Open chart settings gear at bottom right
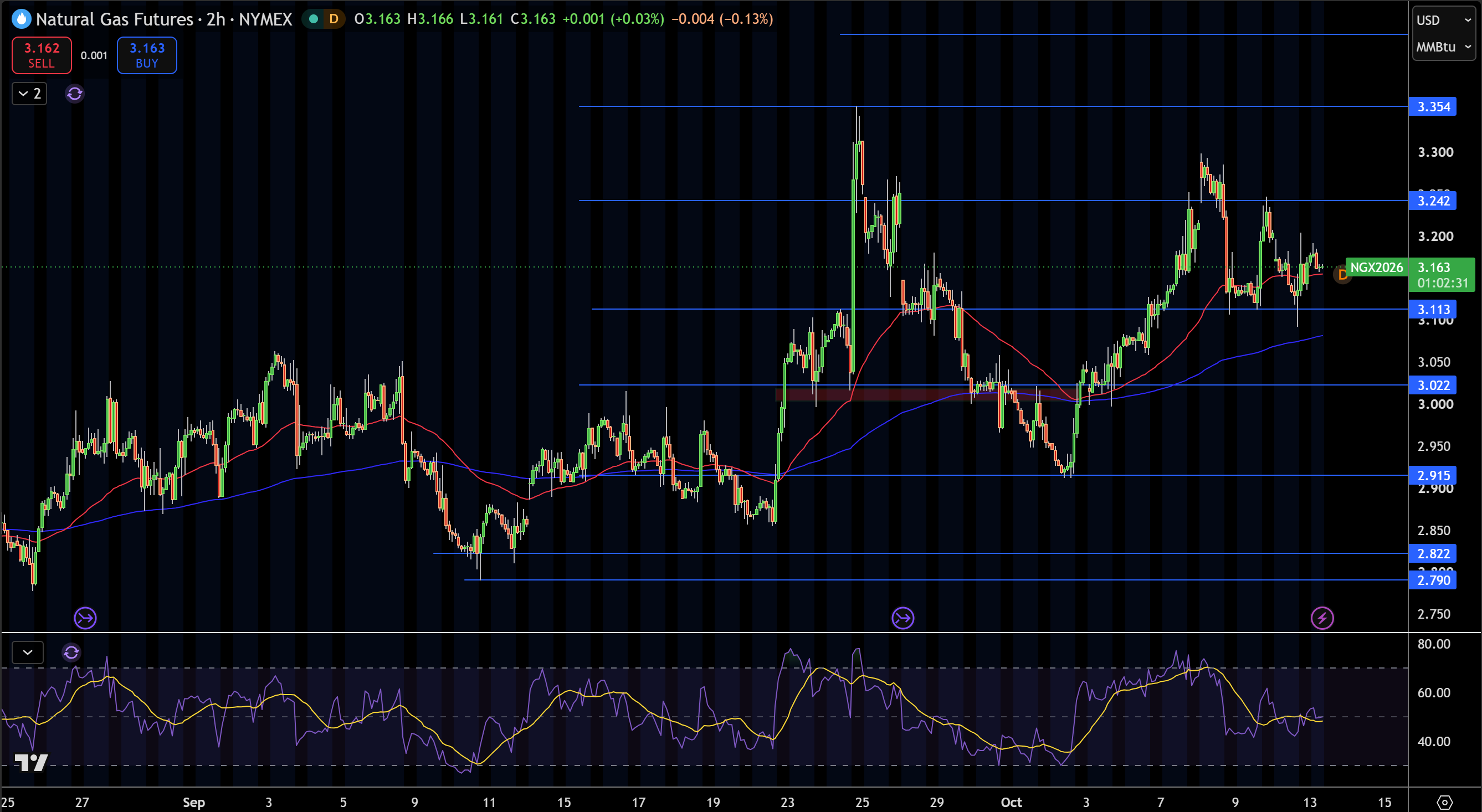 coord(1445,801)
